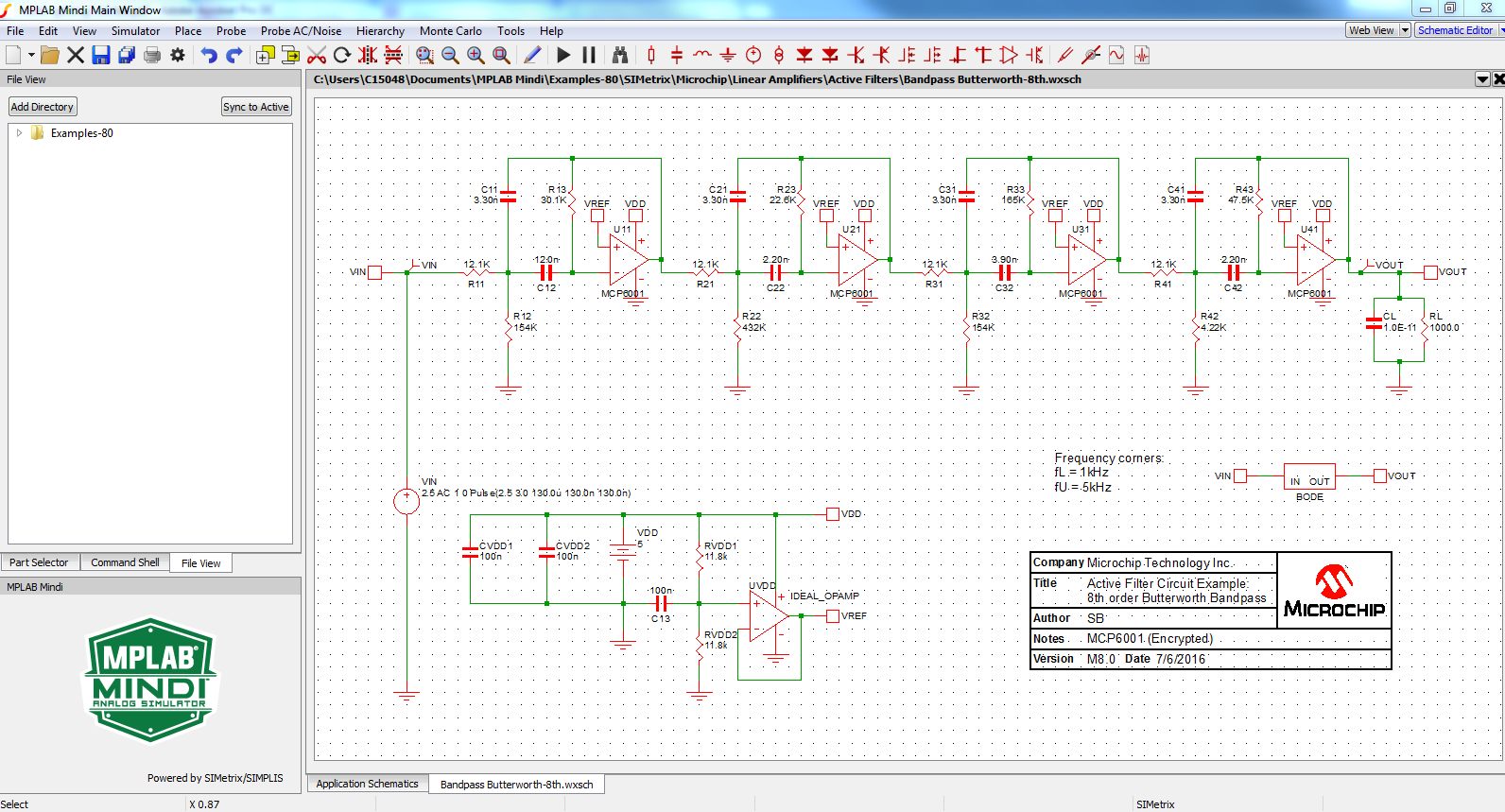Click the pencil wire tool icon
Screen dimensions: 1505x812
tap(532, 56)
